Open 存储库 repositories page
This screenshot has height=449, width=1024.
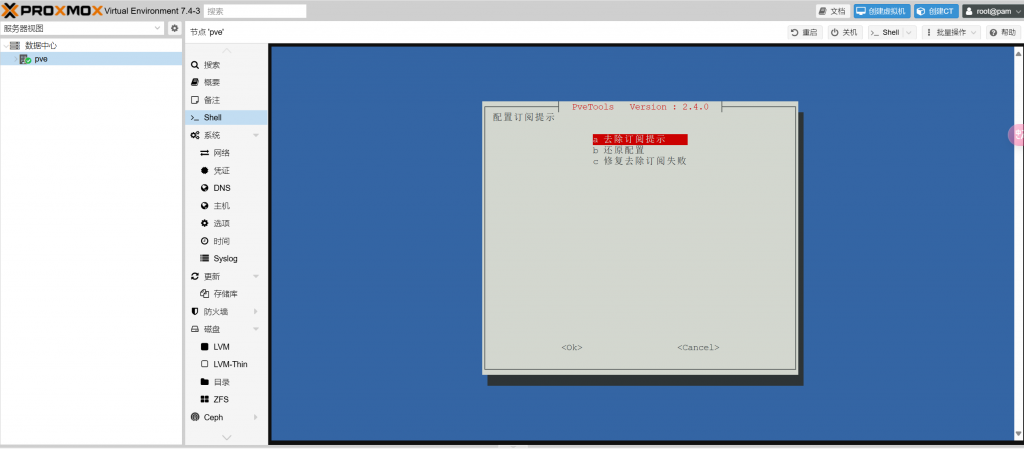(x=227, y=294)
